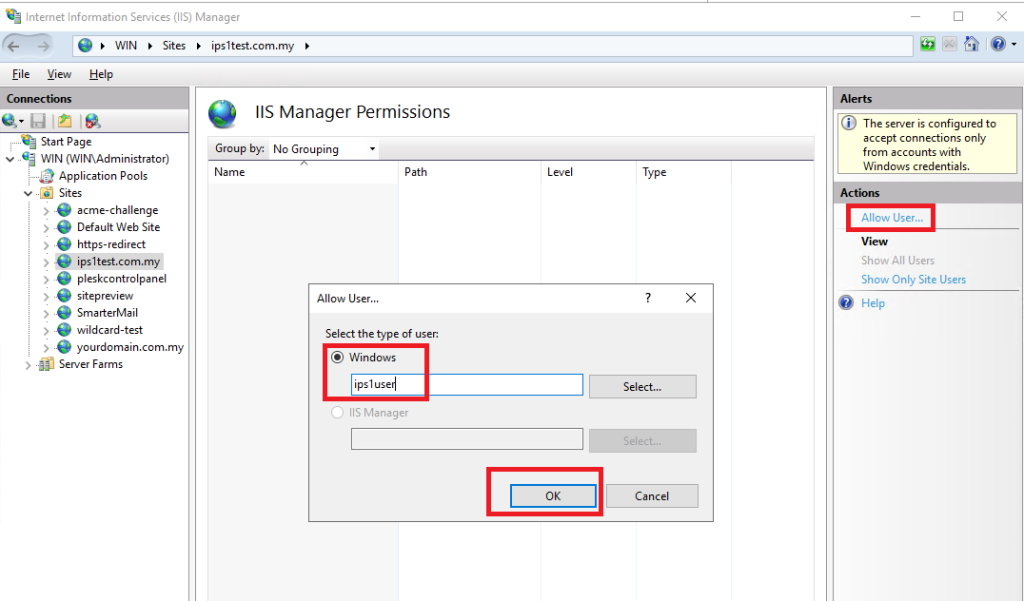1024x601 pixels.
Task: Open the View menu
Action: [x=59, y=74]
